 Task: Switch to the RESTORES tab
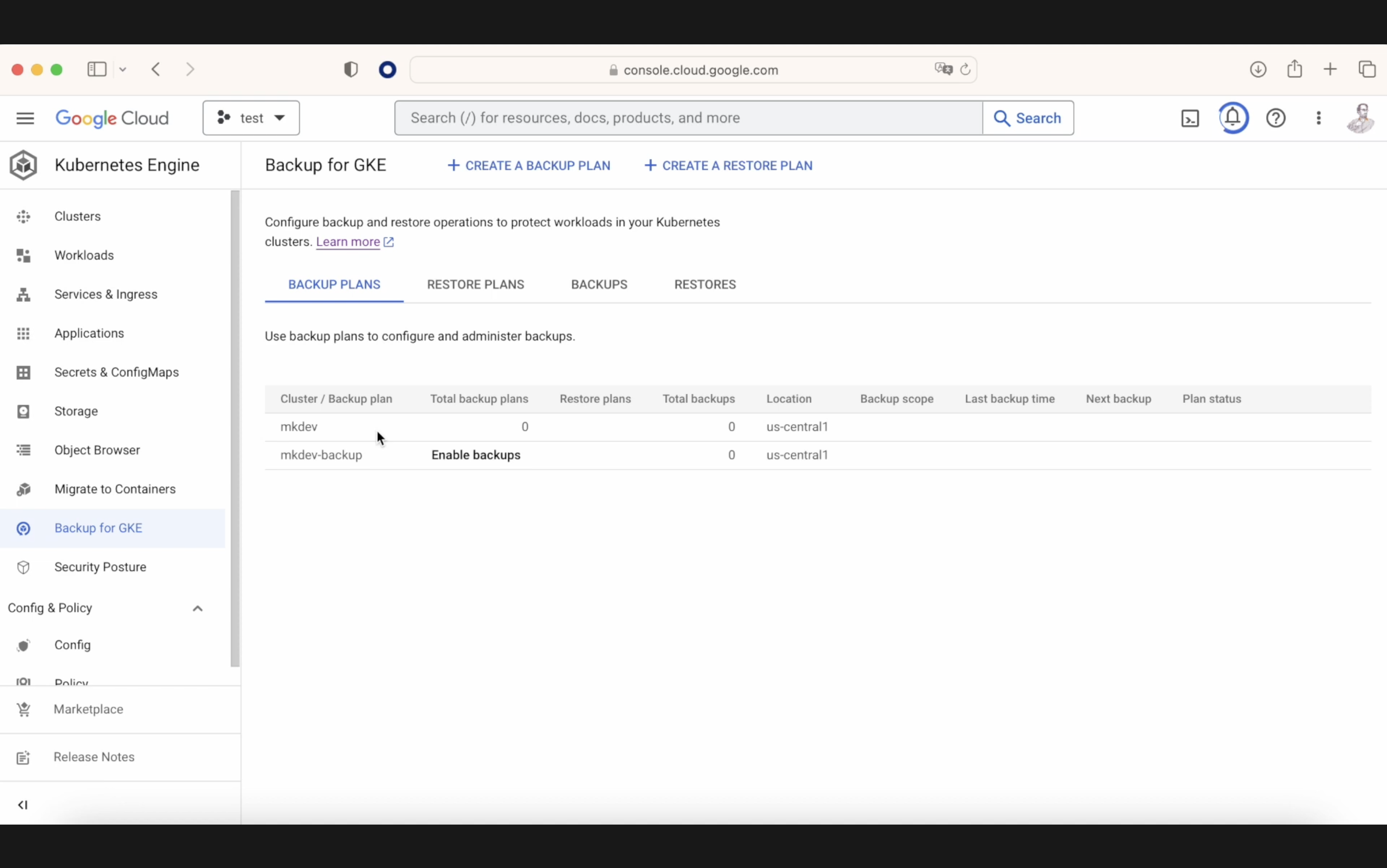click(705, 284)
